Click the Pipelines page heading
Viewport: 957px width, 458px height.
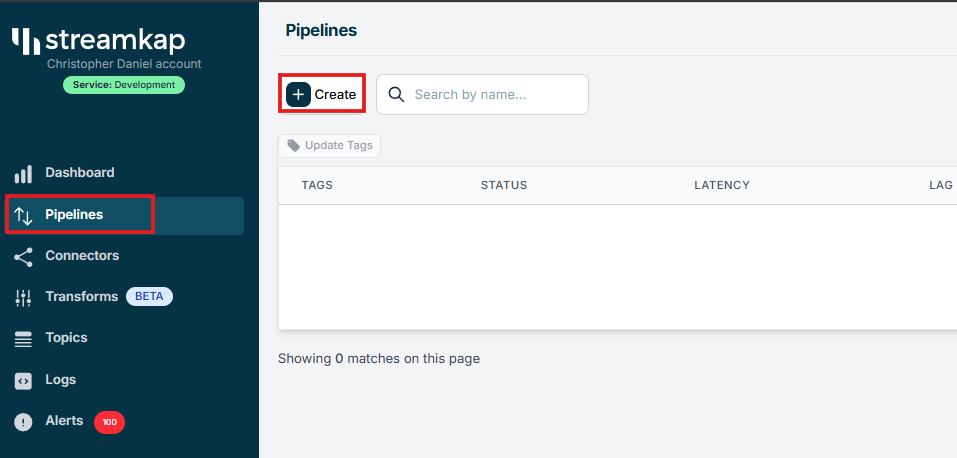point(321,30)
